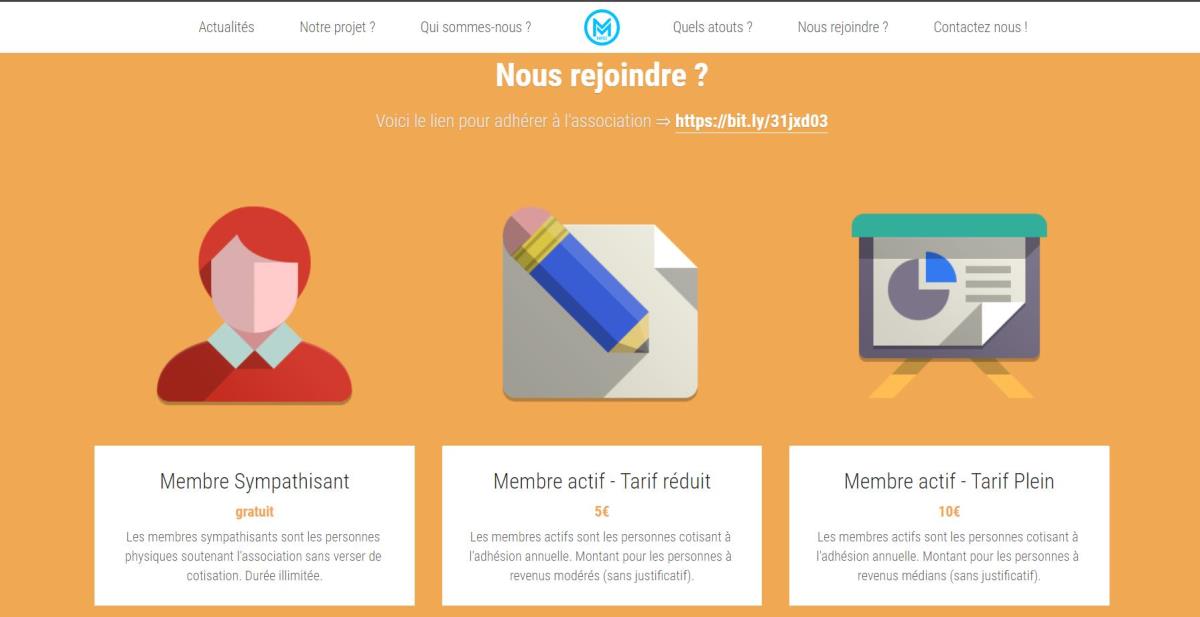Click Contactez nous ! in the navbar
This screenshot has width=1200, height=617.
pos(980,27)
